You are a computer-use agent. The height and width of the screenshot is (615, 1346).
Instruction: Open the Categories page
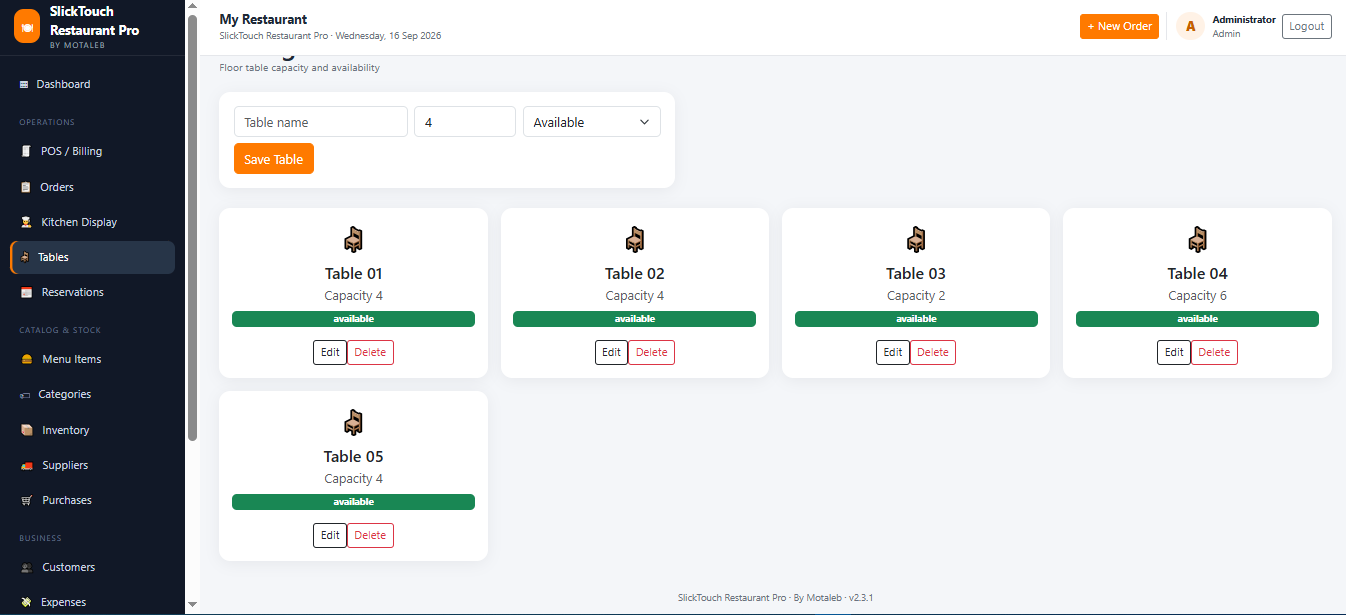92,395
